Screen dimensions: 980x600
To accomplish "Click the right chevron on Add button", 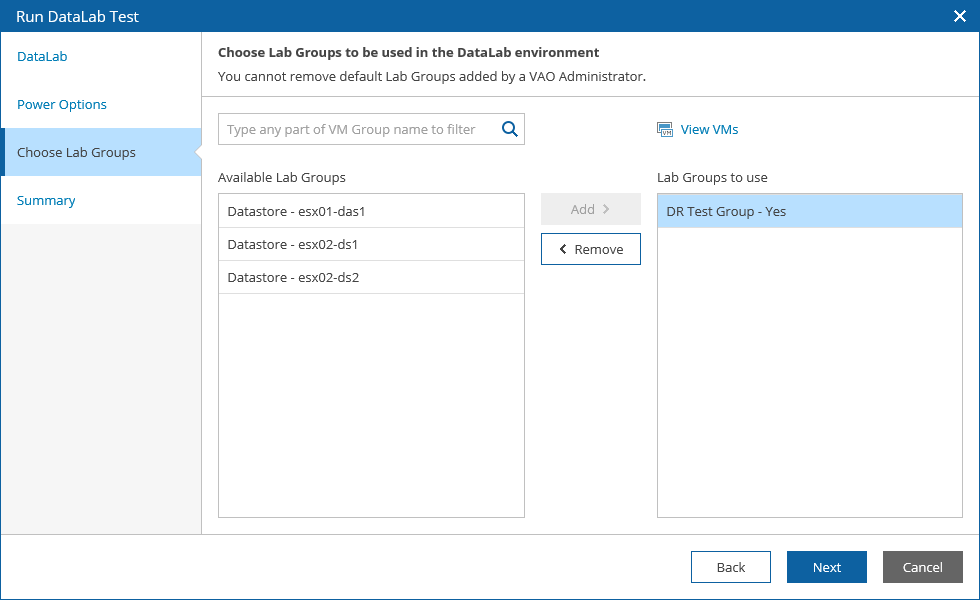I will tap(606, 209).
